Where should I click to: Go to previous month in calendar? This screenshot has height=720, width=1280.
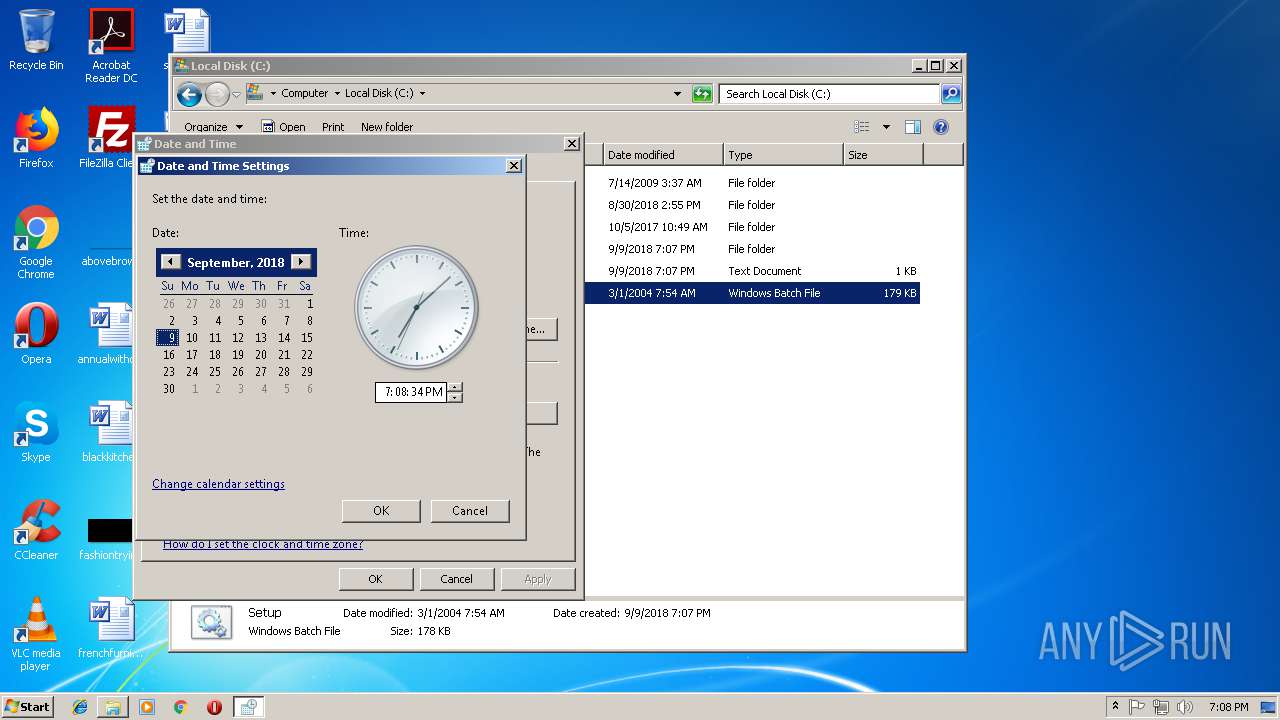click(170, 262)
